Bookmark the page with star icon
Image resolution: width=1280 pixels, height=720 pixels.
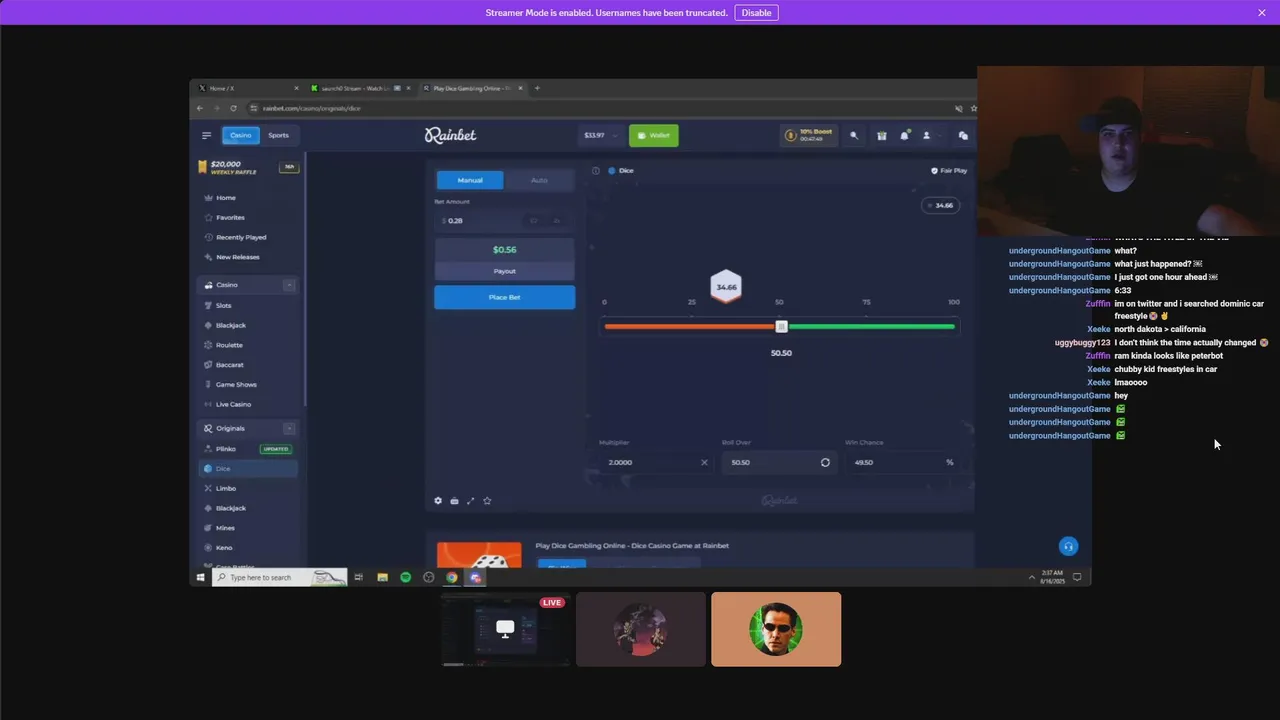coord(973,108)
